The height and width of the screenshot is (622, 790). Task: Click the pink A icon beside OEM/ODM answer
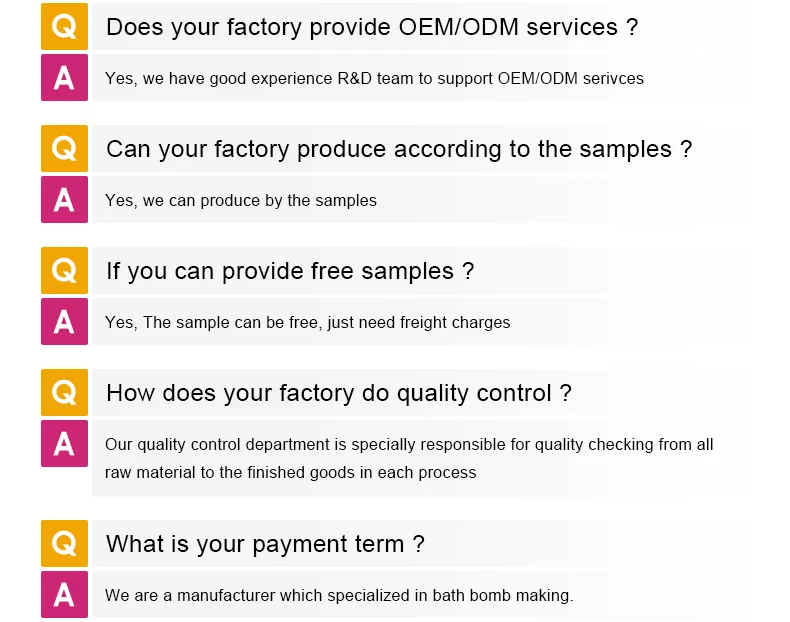click(x=64, y=77)
